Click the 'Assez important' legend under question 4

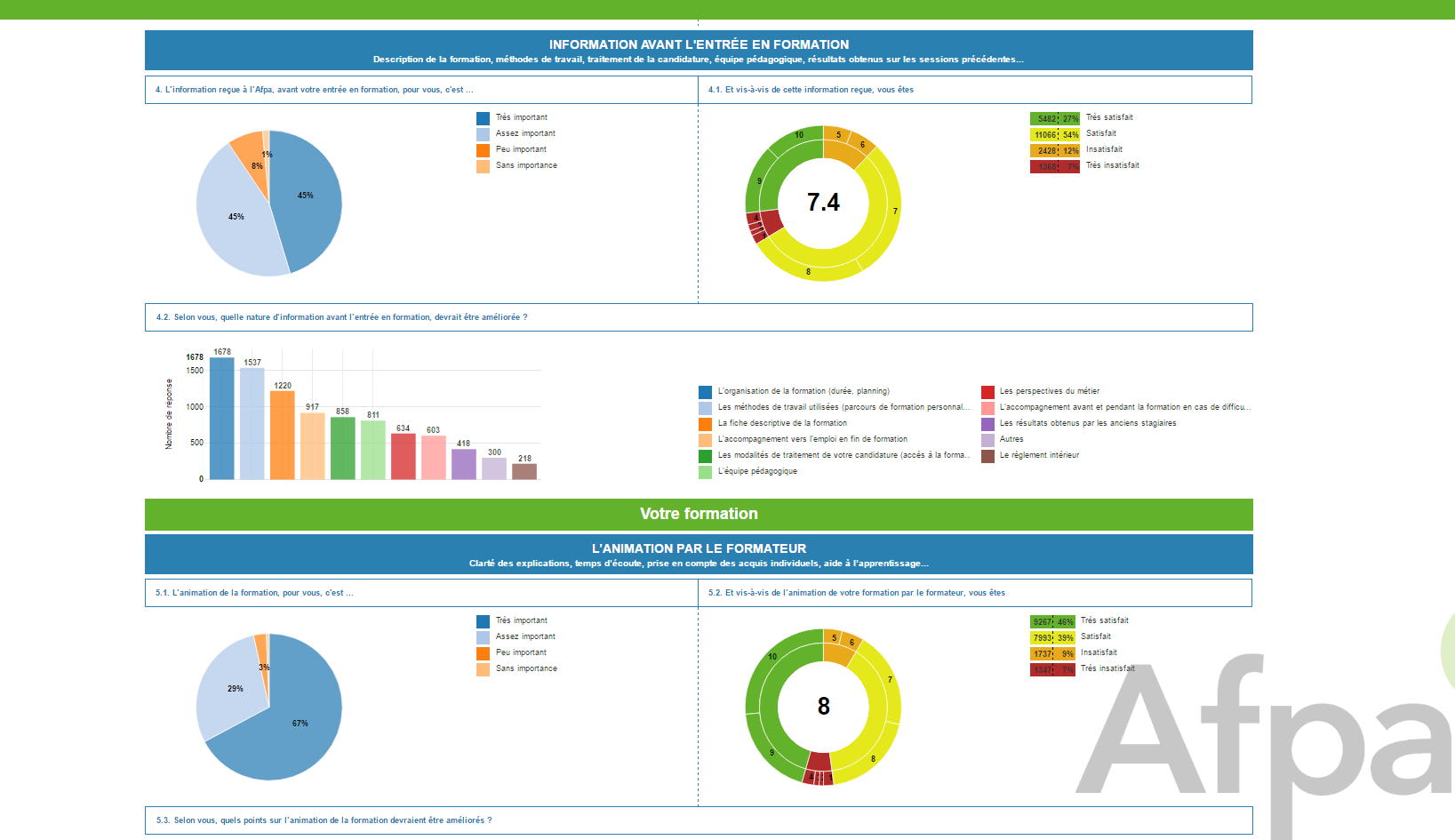tap(516, 133)
